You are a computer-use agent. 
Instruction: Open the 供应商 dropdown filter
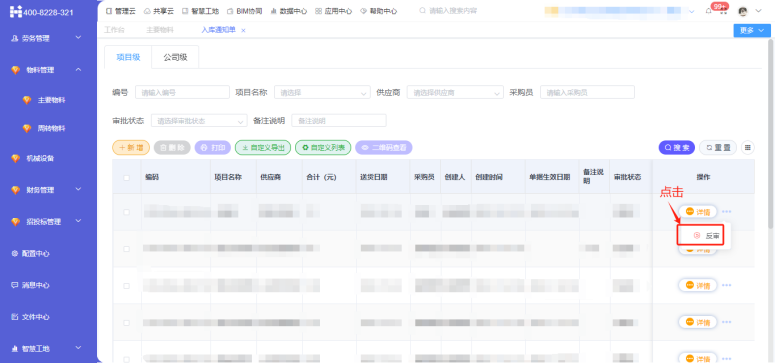[x=455, y=92]
